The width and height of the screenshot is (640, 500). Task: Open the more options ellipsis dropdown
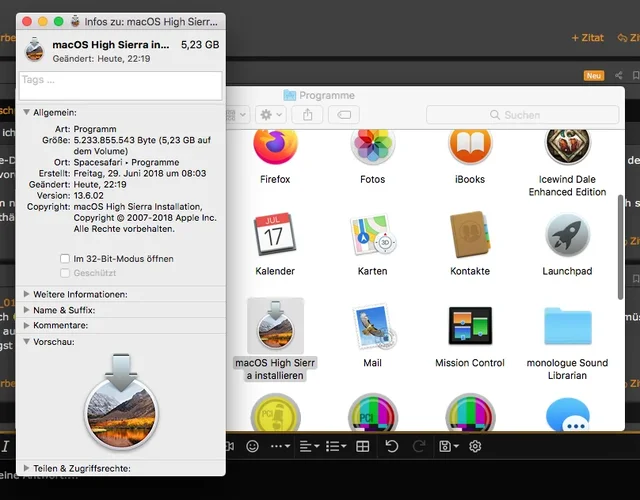pyautogui.click(x=280, y=446)
